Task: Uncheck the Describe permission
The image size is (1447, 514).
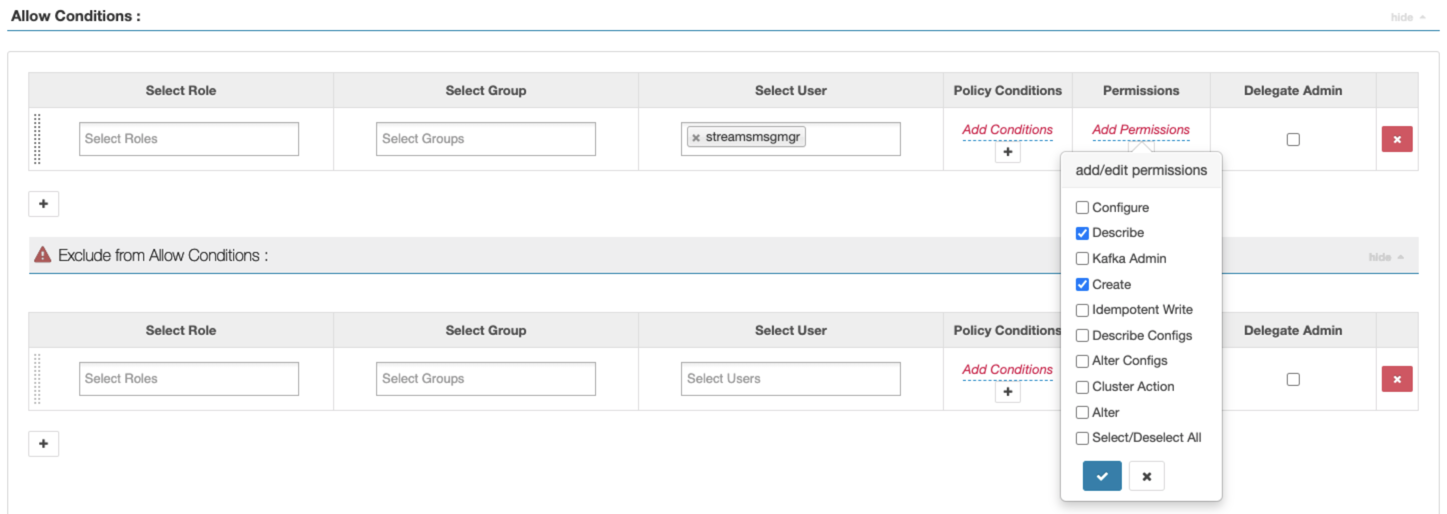Action: 1082,233
